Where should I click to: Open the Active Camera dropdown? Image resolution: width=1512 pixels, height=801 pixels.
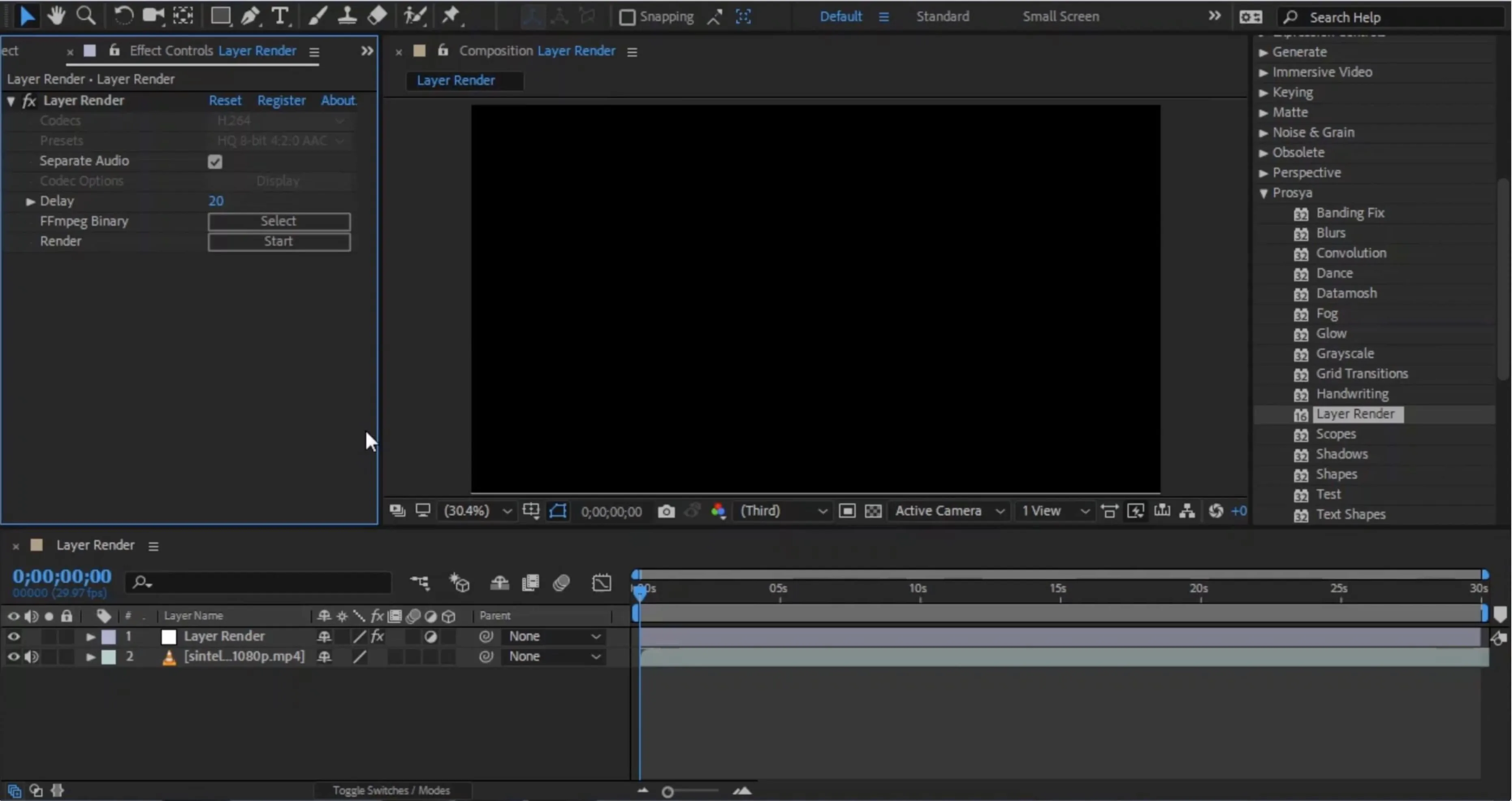pos(949,511)
